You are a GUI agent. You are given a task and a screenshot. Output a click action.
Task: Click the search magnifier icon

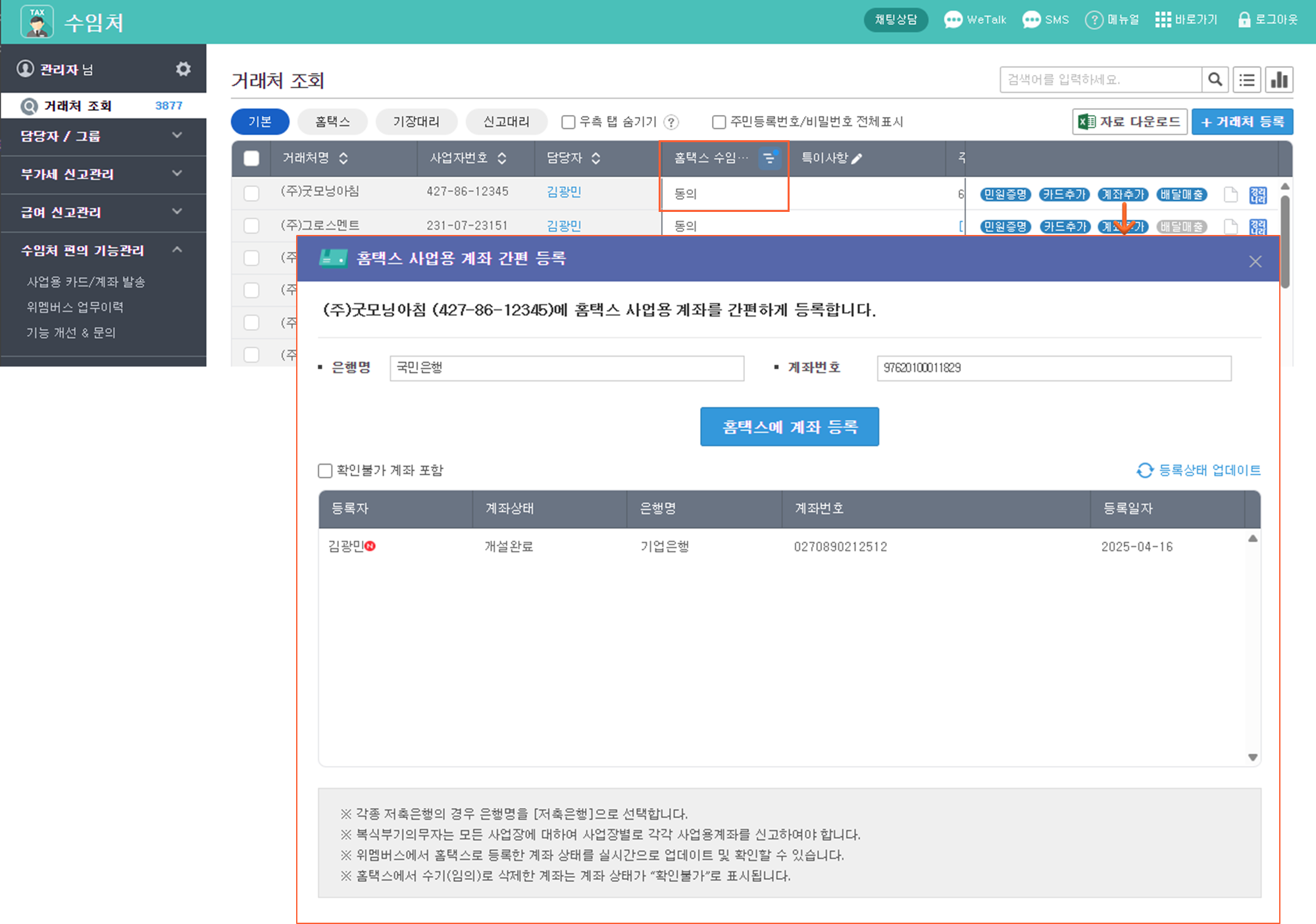[x=1215, y=80]
